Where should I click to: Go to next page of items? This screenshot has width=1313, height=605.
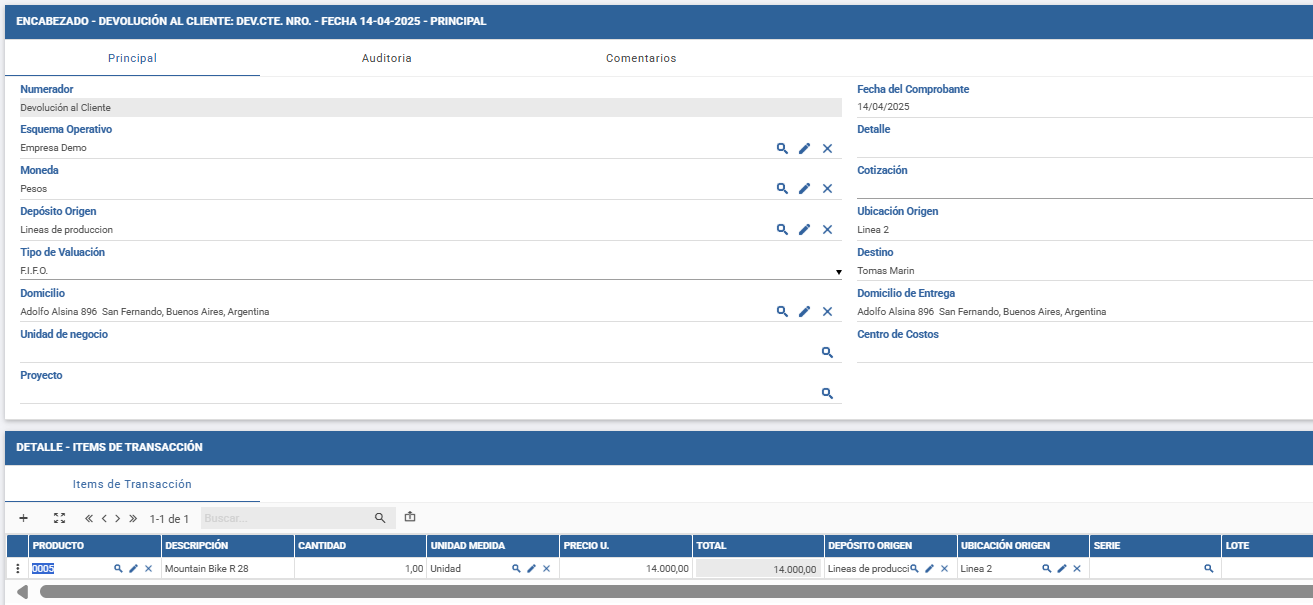118,518
